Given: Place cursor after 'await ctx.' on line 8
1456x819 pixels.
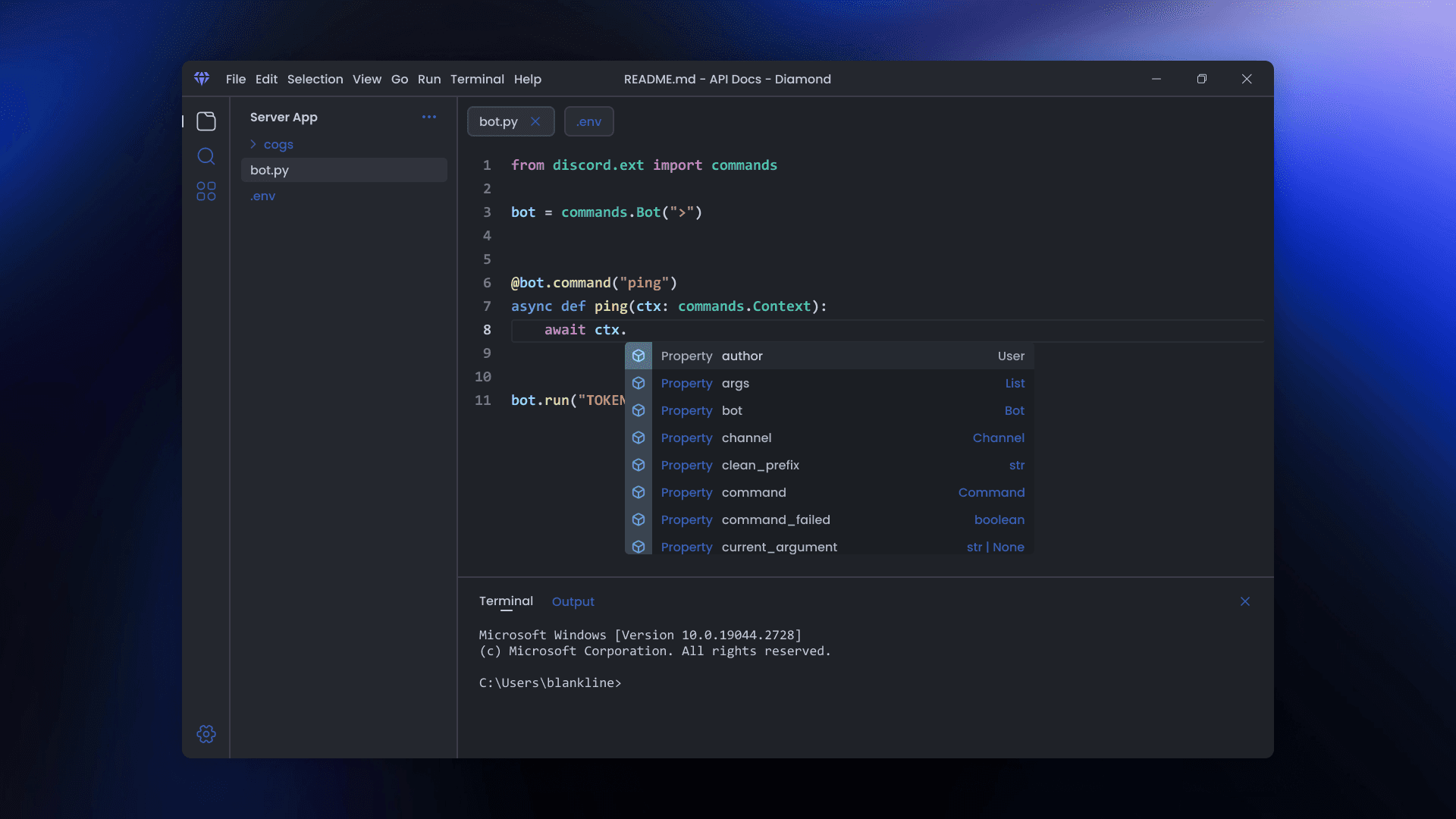Looking at the screenshot, I should [628, 330].
